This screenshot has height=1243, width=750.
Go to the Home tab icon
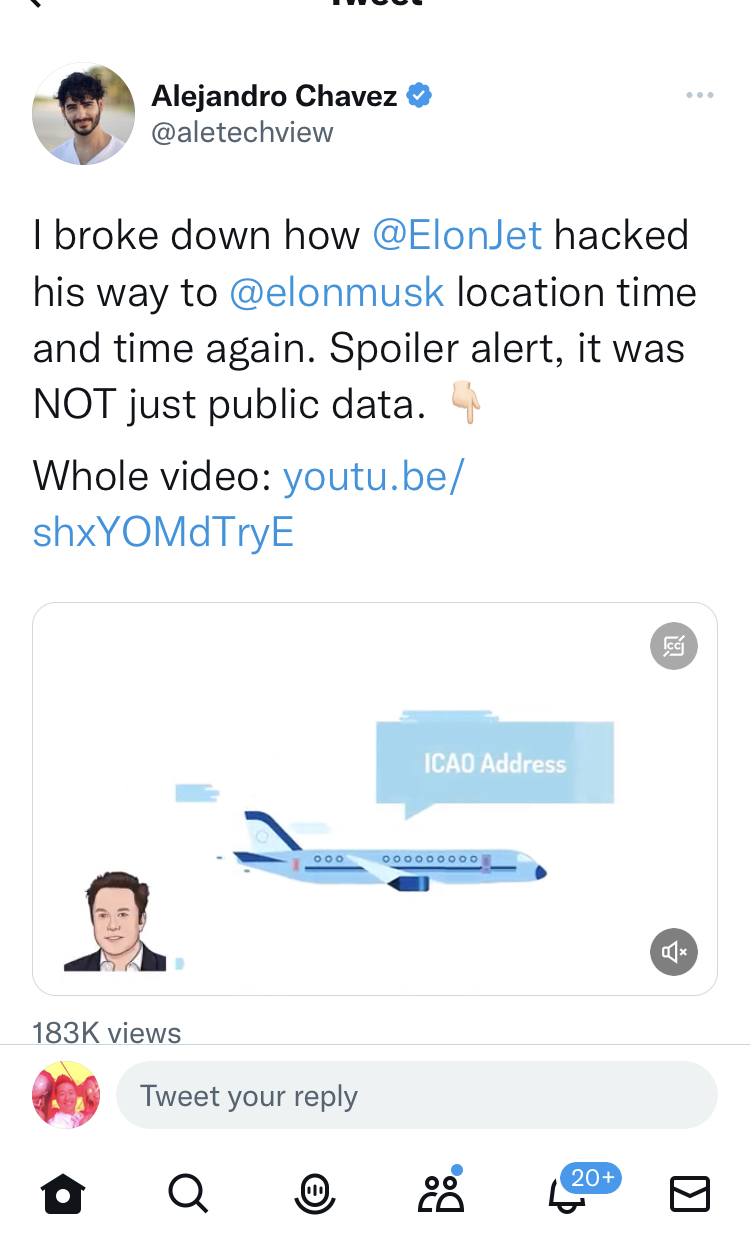pos(63,1193)
